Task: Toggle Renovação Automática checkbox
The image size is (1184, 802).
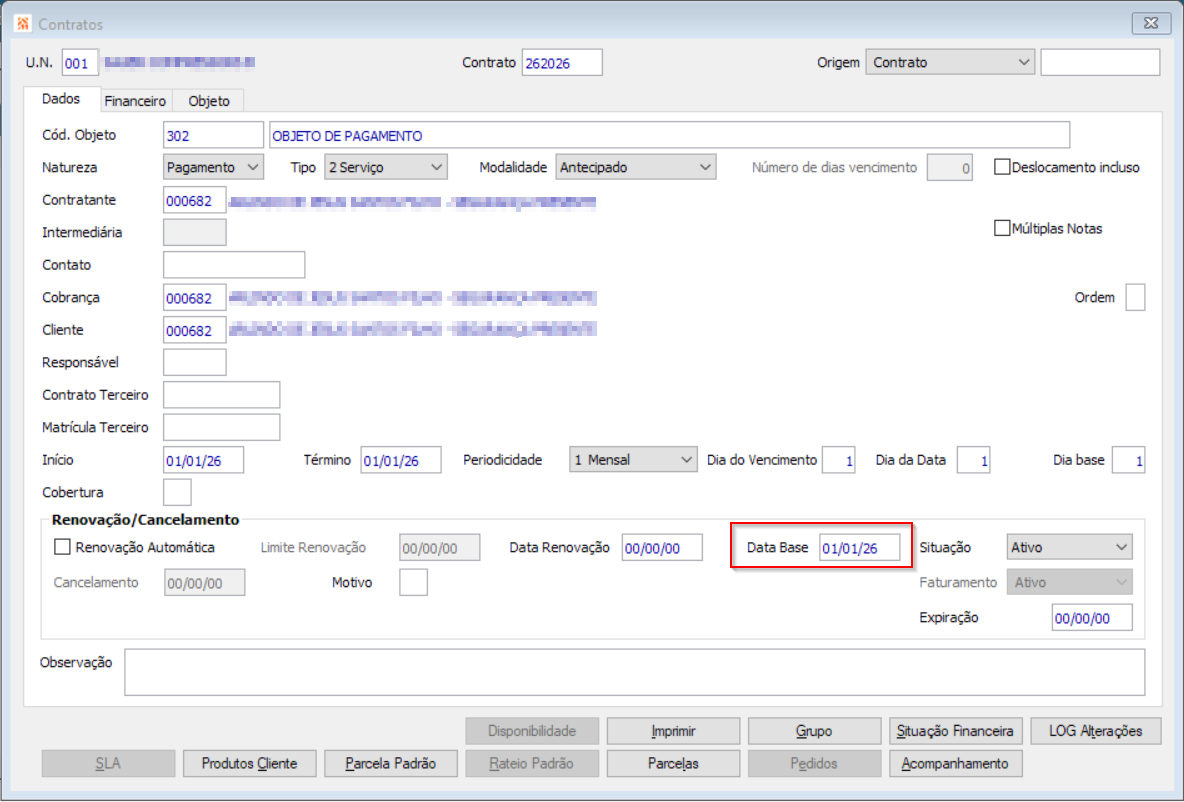Action: tap(62, 547)
